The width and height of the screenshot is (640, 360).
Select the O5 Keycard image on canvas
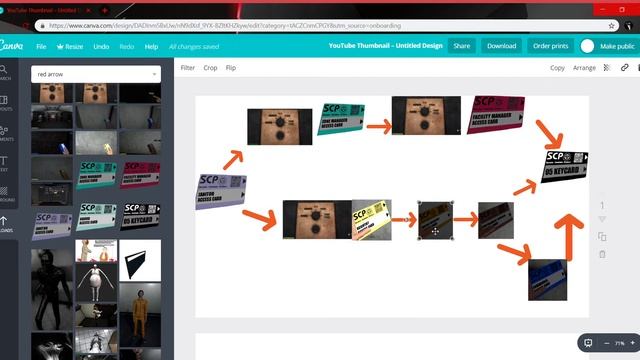tap(565, 166)
